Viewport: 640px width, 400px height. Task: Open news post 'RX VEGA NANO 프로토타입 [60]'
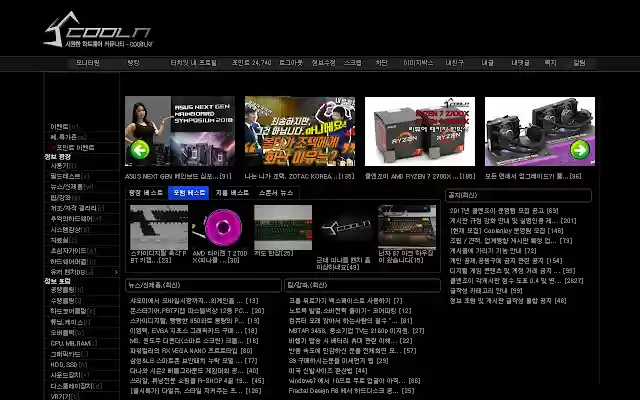coord(191,351)
